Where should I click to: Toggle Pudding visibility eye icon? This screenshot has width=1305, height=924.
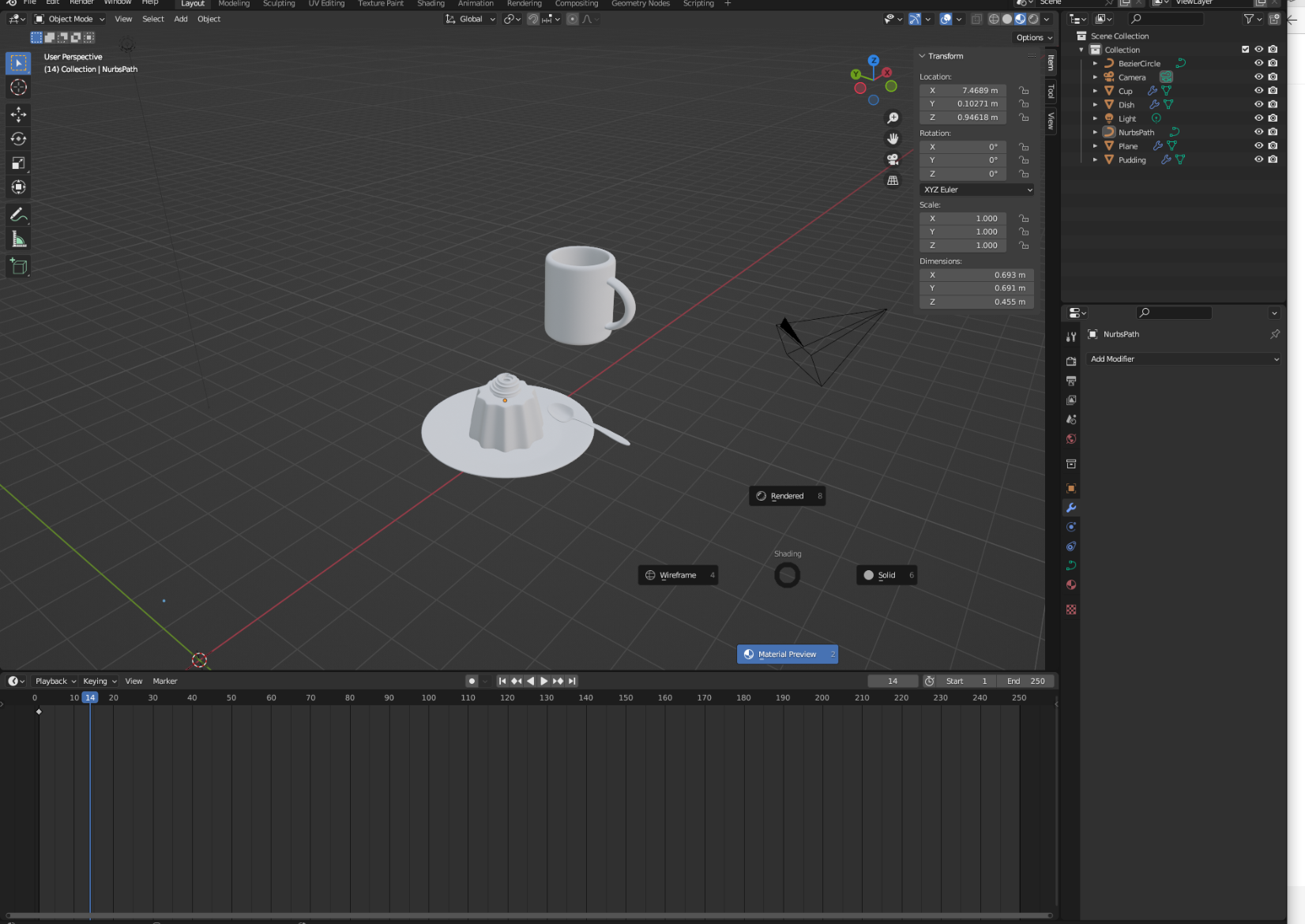(1259, 160)
